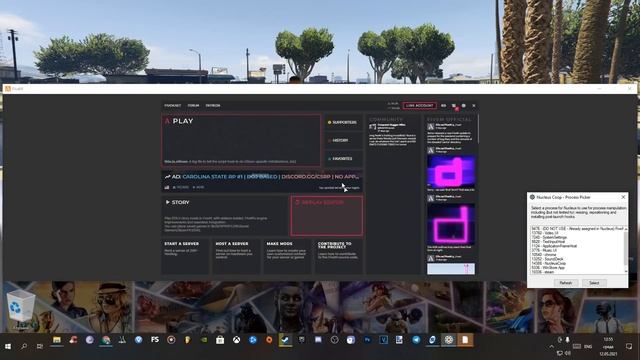Select the DO NOT USE process row
Screen dimensions: 640x360
[578, 229]
